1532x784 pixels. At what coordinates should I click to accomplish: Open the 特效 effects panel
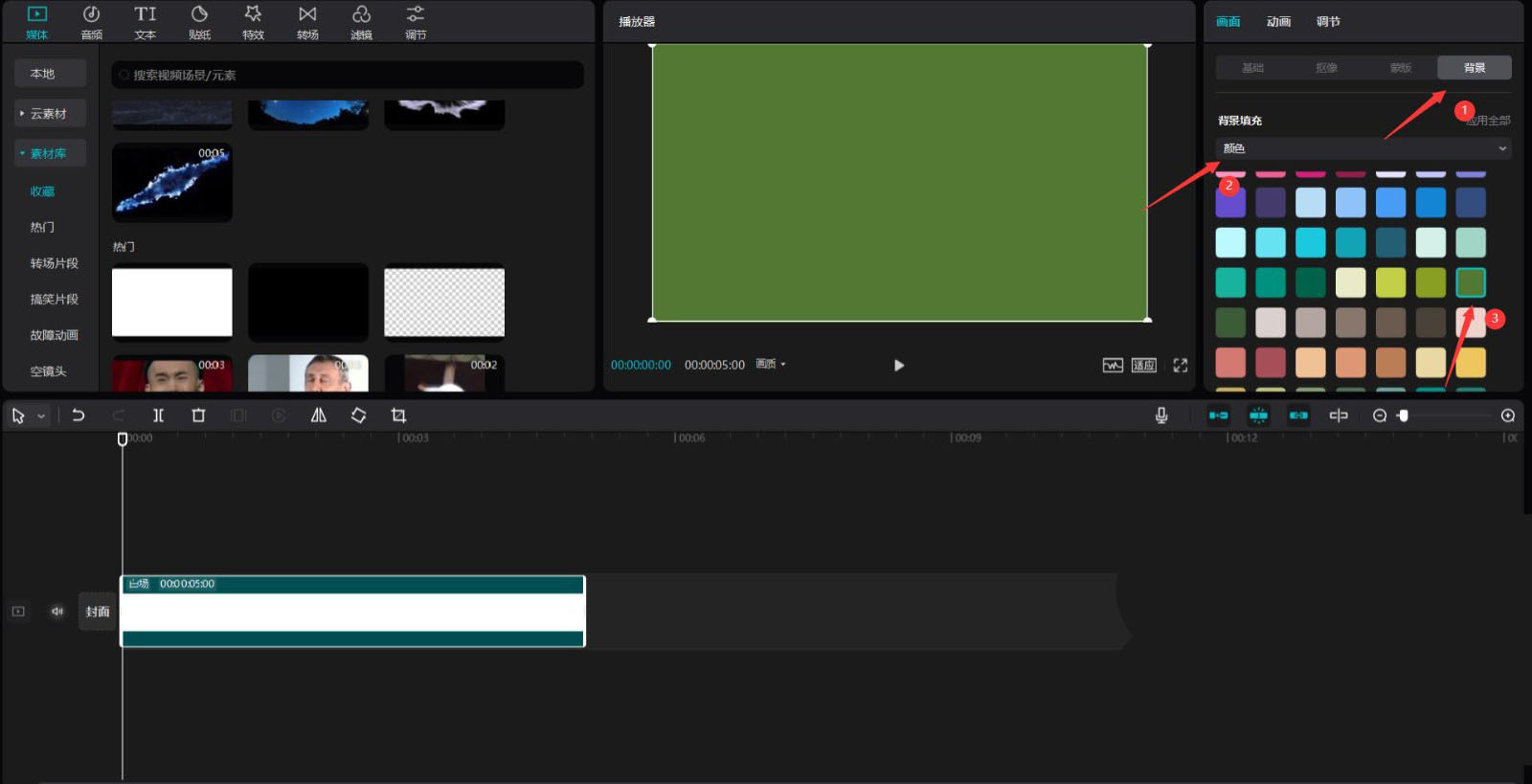[x=253, y=22]
